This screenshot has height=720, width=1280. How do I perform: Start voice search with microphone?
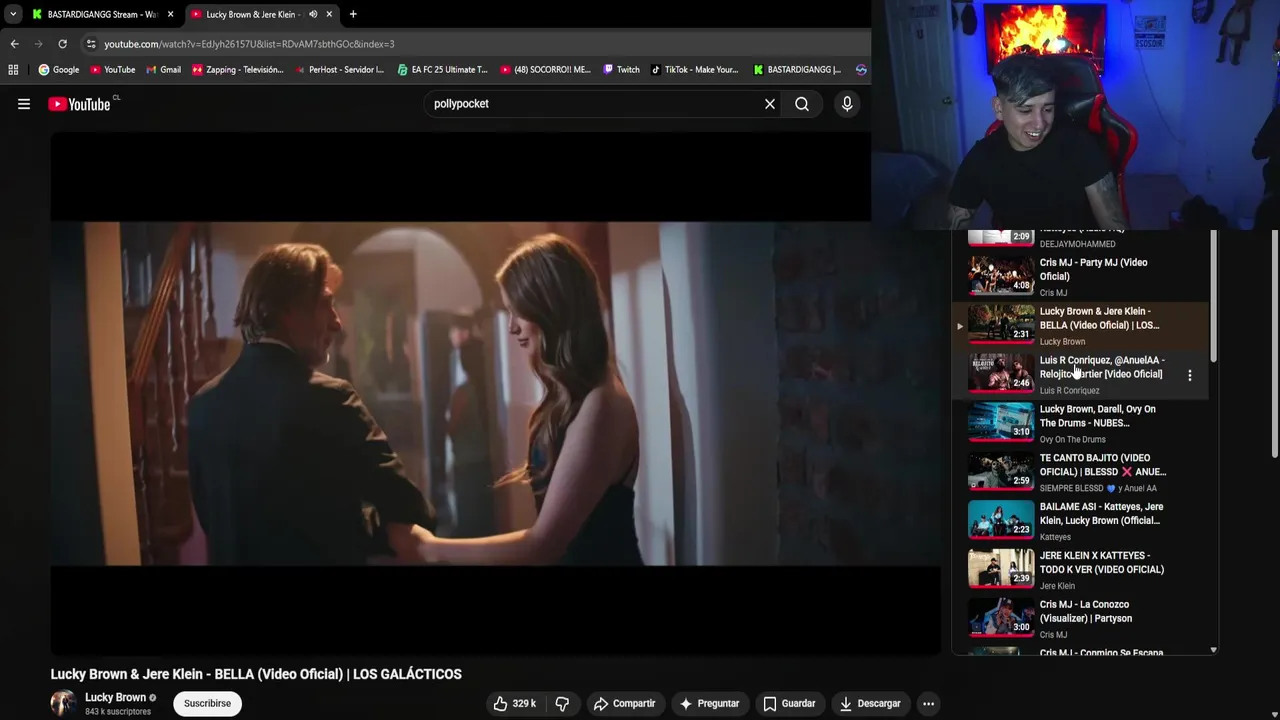pos(847,104)
